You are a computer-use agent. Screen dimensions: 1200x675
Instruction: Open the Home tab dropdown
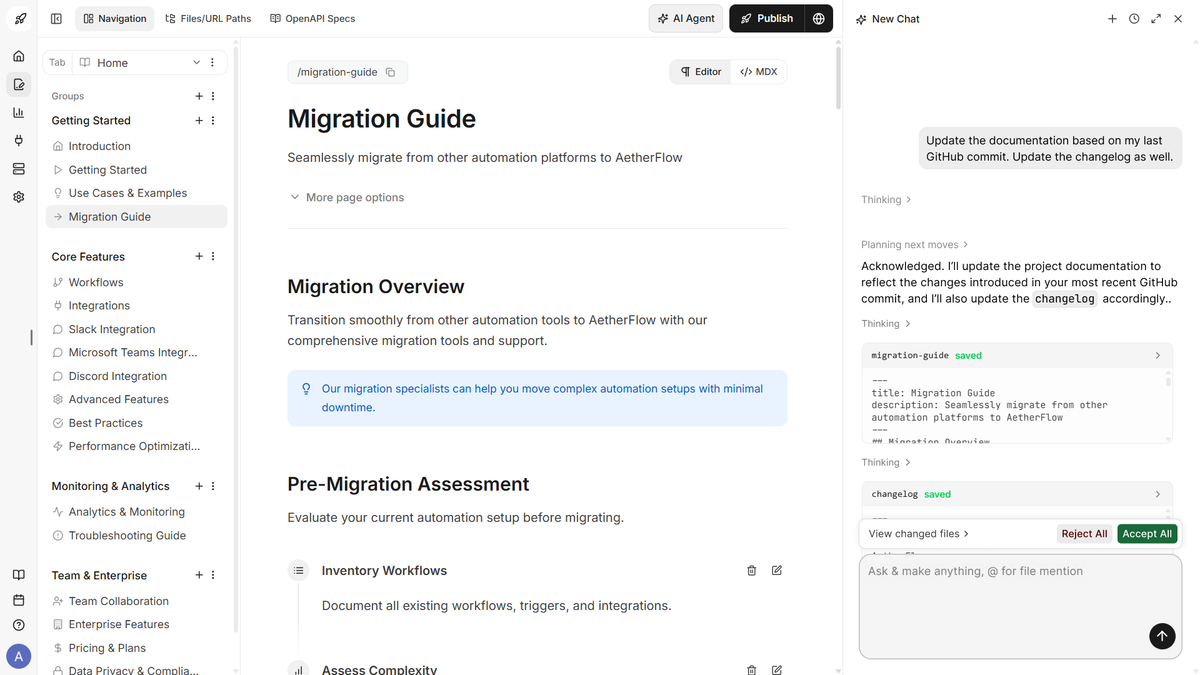point(196,62)
